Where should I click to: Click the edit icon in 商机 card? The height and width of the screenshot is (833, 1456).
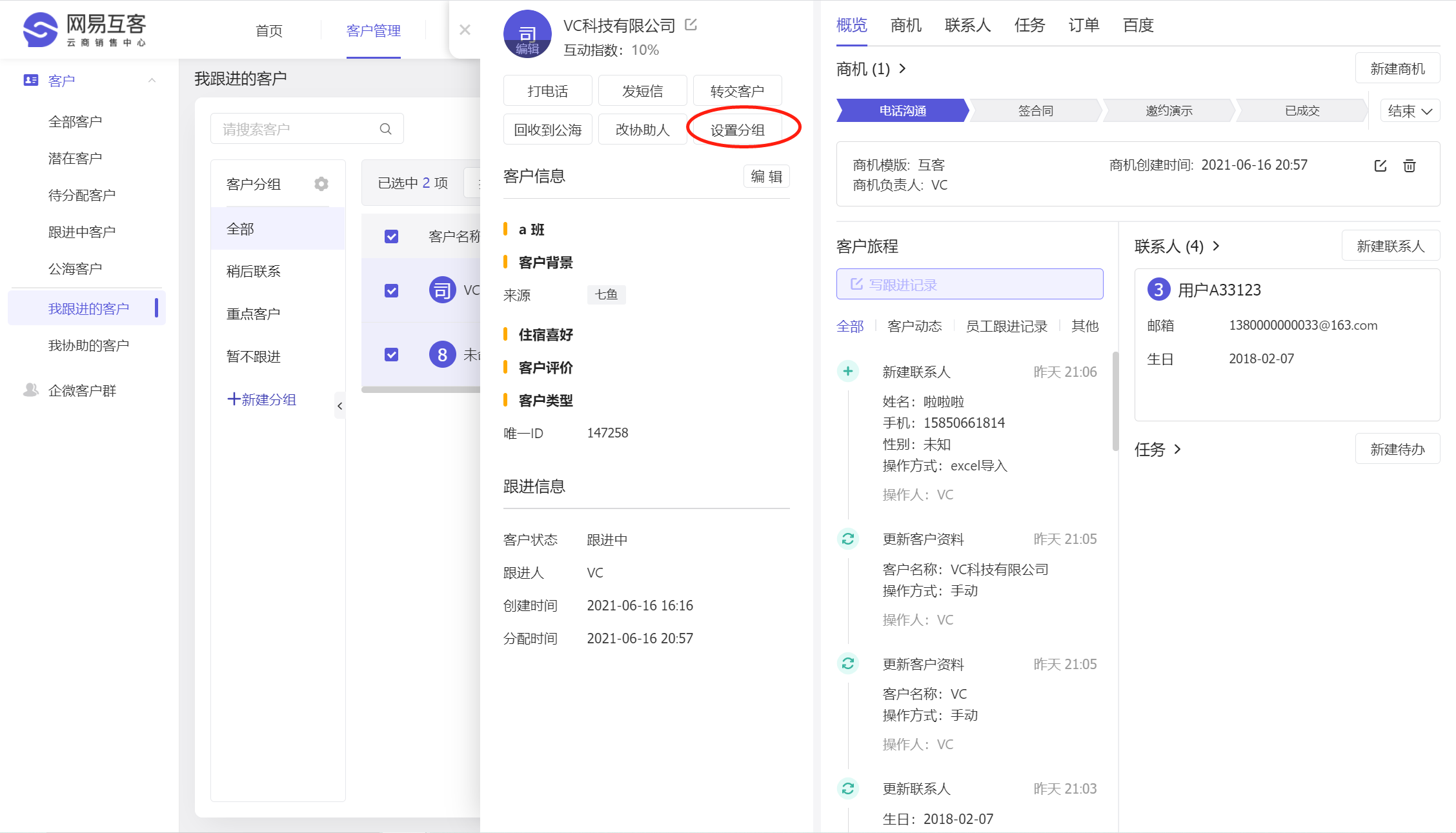pos(1380,166)
